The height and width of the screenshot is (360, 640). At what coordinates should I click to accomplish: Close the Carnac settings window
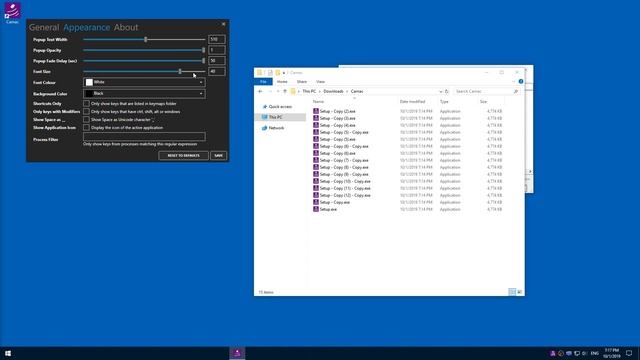[223, 24]
